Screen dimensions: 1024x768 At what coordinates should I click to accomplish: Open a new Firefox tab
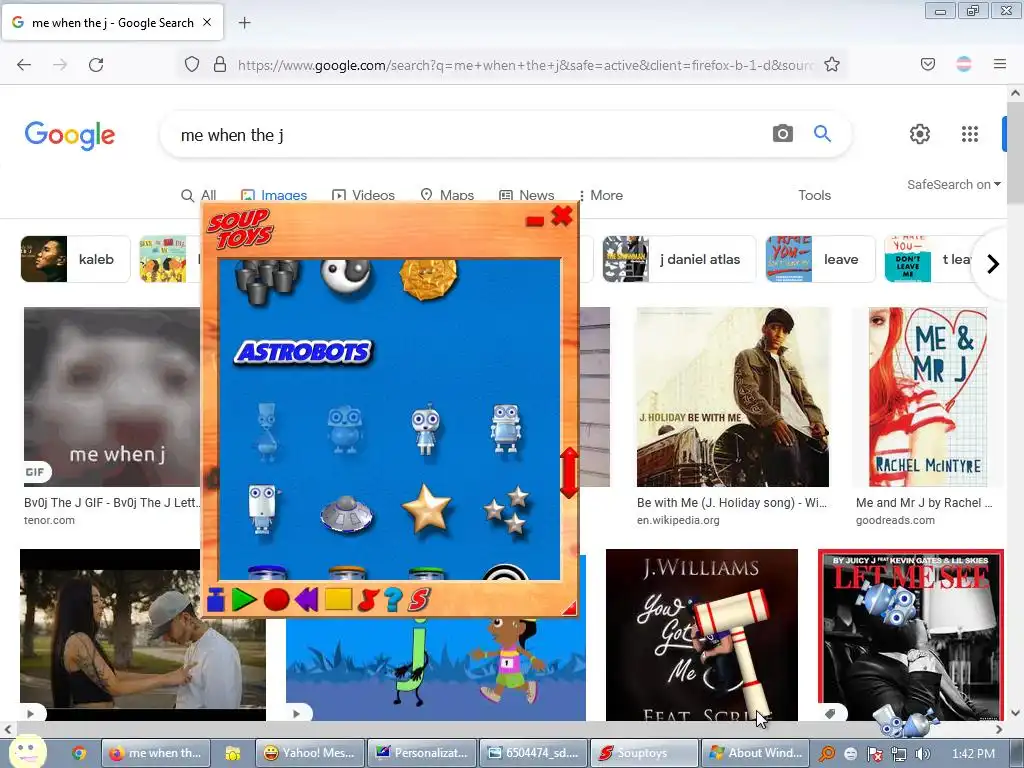coord(244,23)
